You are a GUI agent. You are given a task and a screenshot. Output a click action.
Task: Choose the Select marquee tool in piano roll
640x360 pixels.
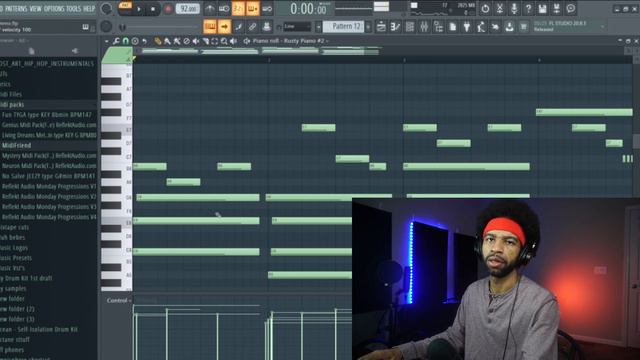pos(215,41)
